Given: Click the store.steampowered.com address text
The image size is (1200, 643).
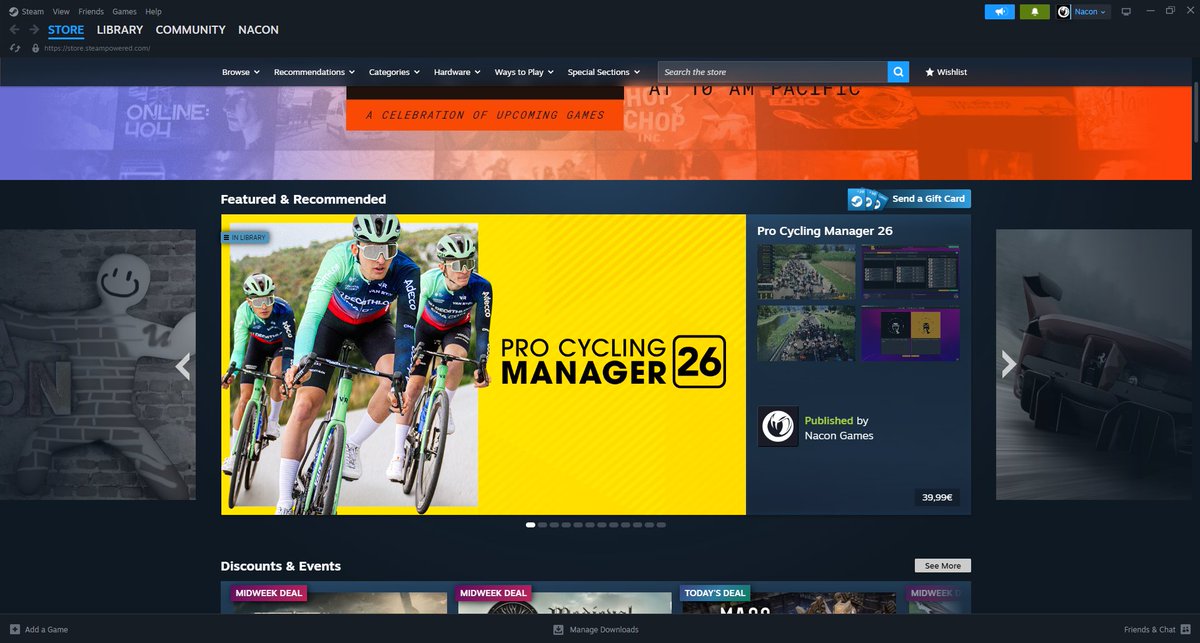Looking at the screenshot, I should tap(96, 48).
